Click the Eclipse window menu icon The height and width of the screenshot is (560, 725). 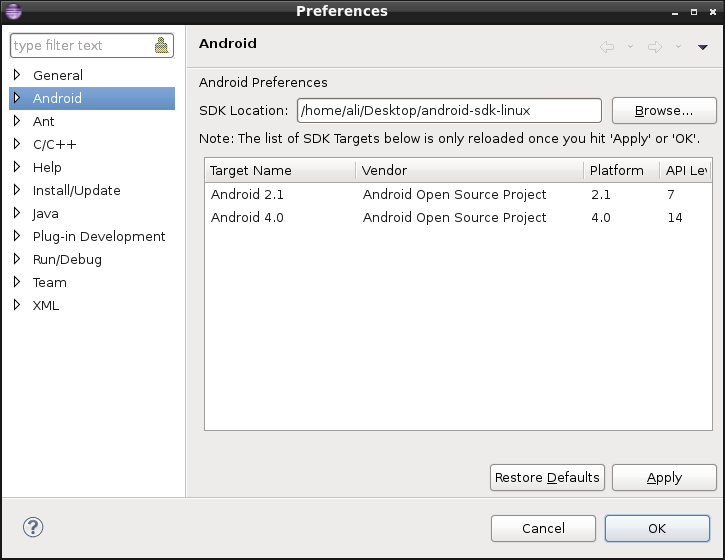[13, 11]
